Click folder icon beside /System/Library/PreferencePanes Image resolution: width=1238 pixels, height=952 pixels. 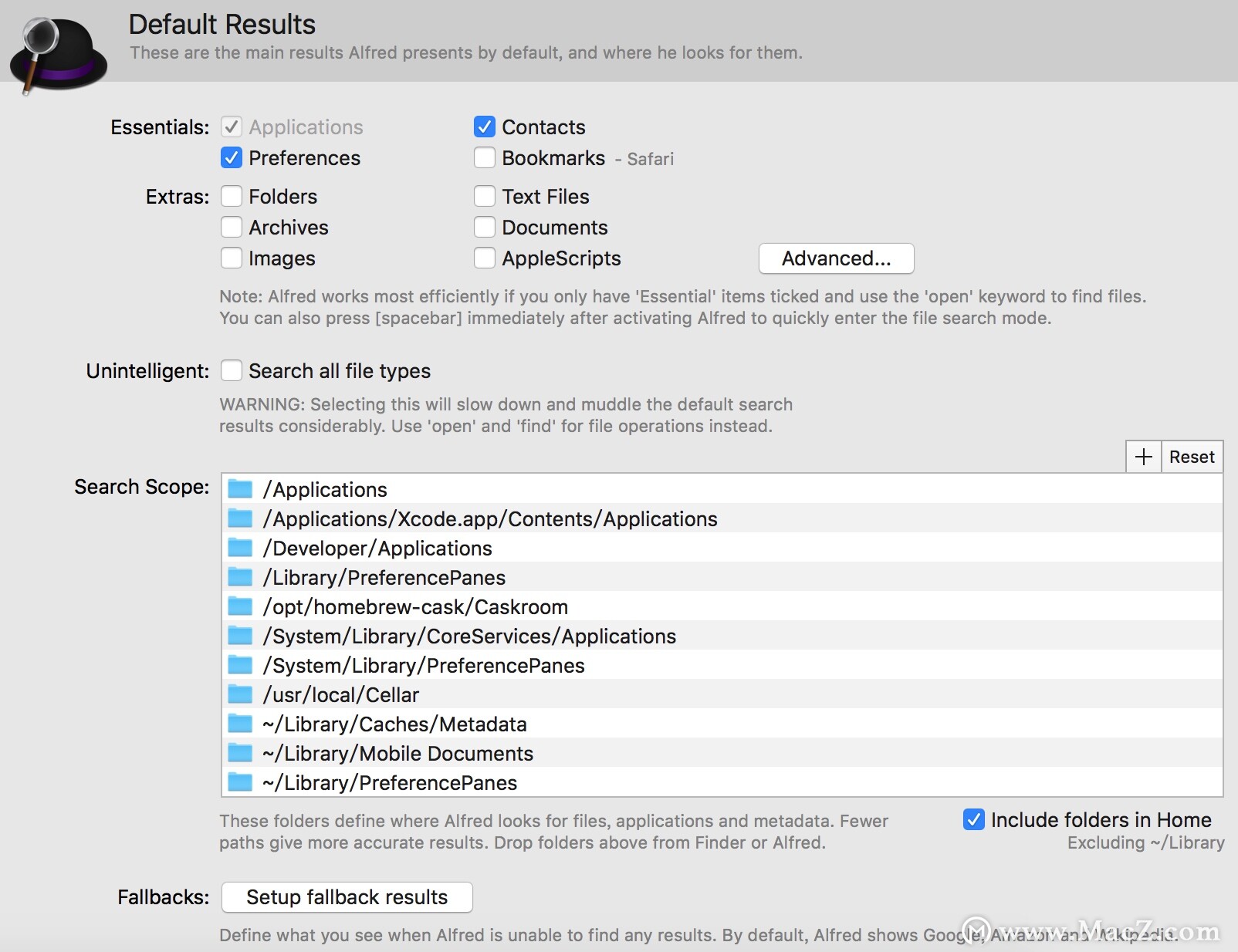tap(240, 665)
